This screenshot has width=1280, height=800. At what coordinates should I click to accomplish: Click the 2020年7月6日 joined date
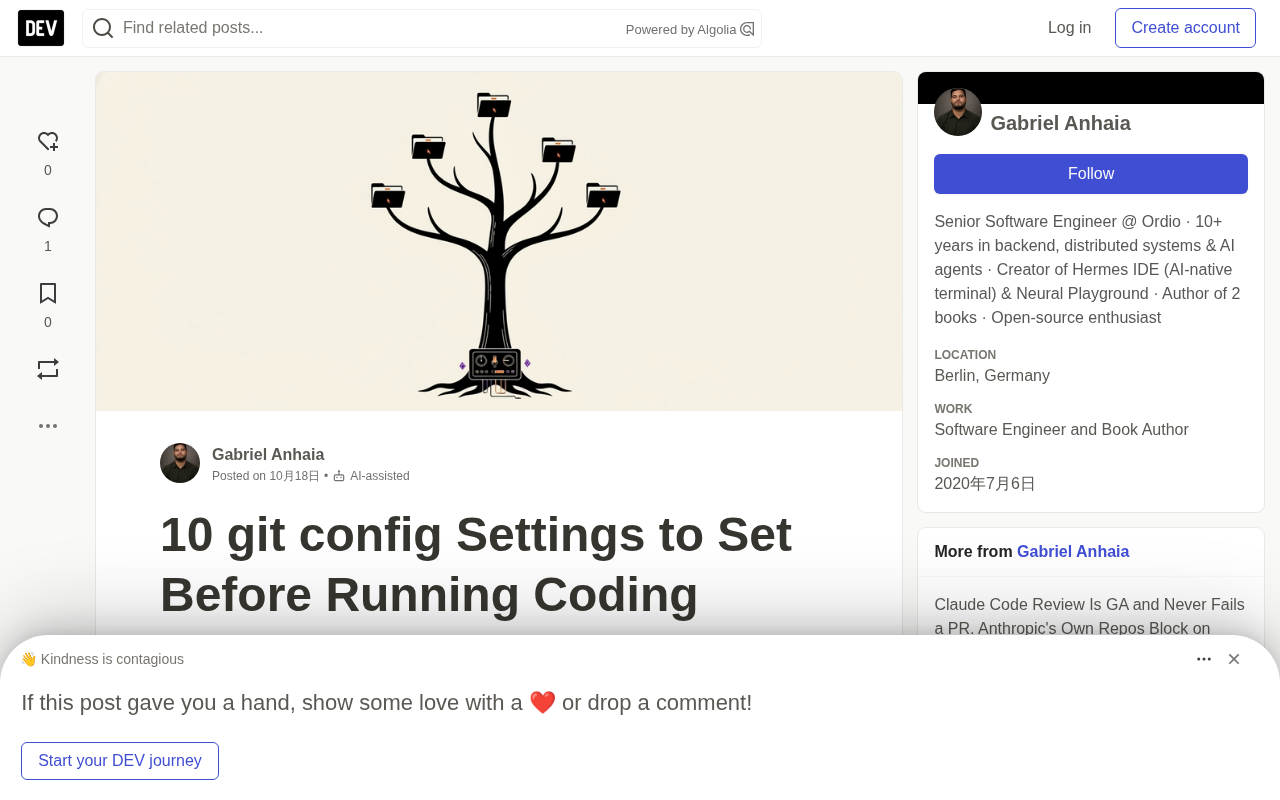pyautogui.click(x=985, y=484)
